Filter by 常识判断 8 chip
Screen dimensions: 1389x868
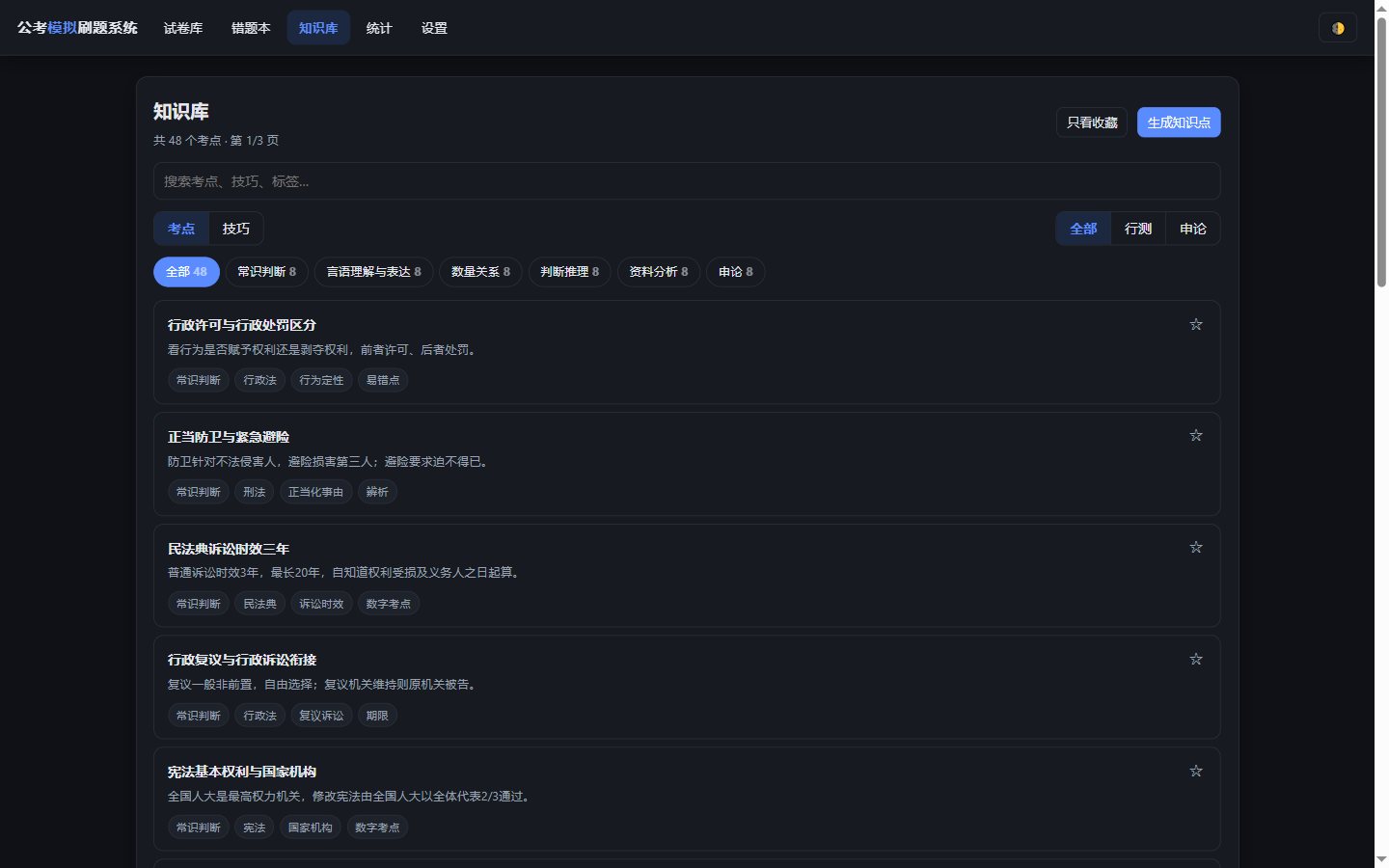pyautogui.click(x=267, y=272)
